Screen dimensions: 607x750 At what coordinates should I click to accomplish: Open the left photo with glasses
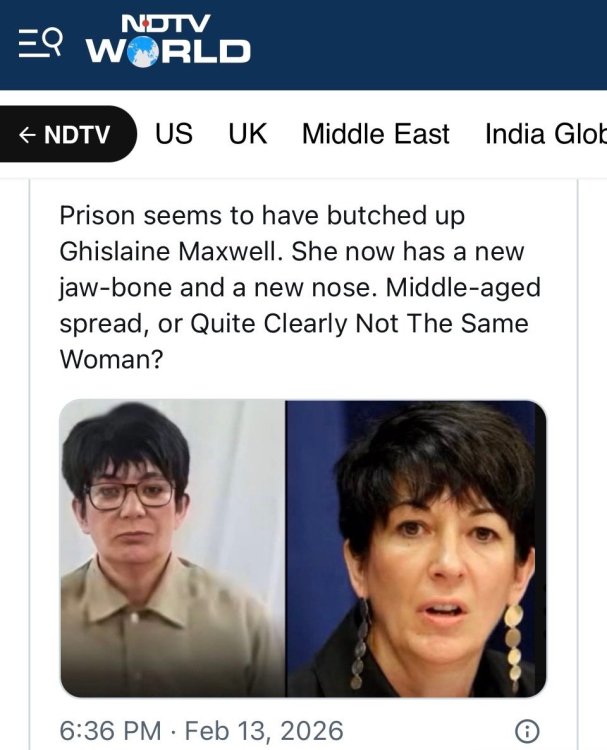[x=173, y=548]
